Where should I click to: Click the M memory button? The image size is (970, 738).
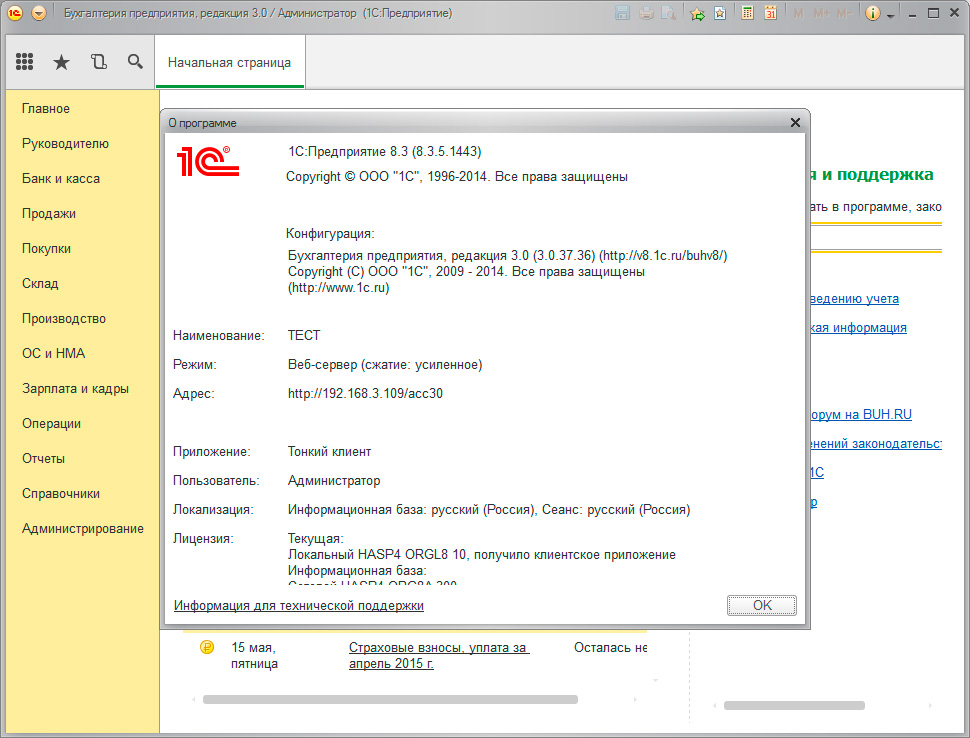[x=798, y=13]
